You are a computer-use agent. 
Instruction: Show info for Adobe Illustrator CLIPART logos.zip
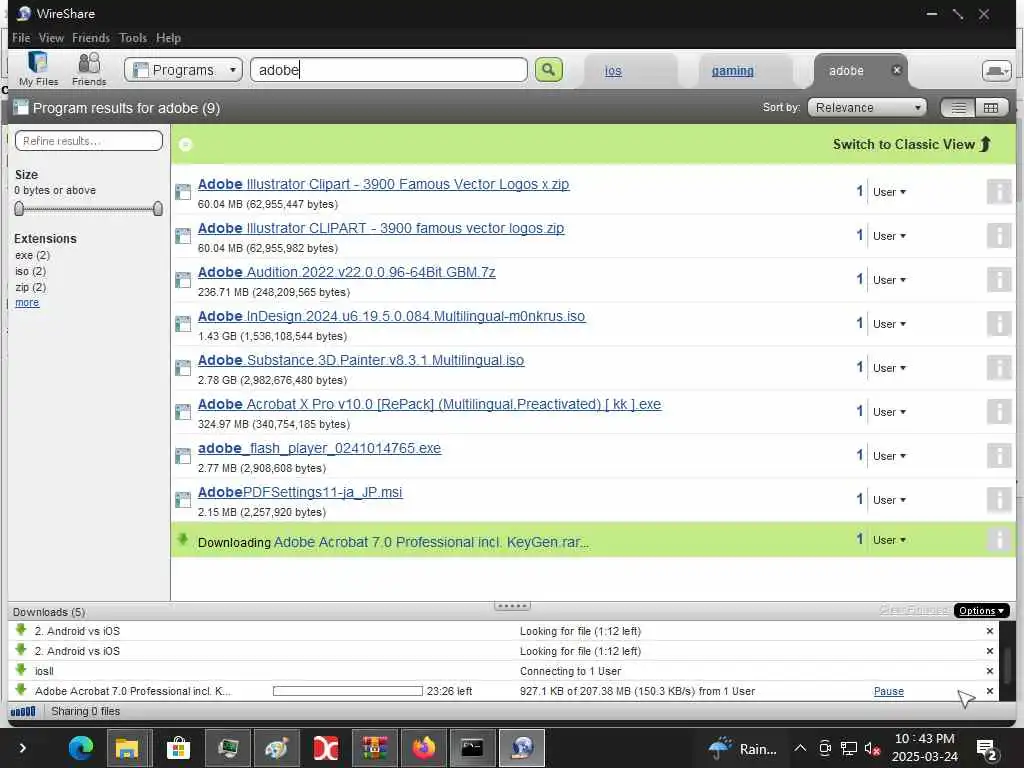coord(999,236)
